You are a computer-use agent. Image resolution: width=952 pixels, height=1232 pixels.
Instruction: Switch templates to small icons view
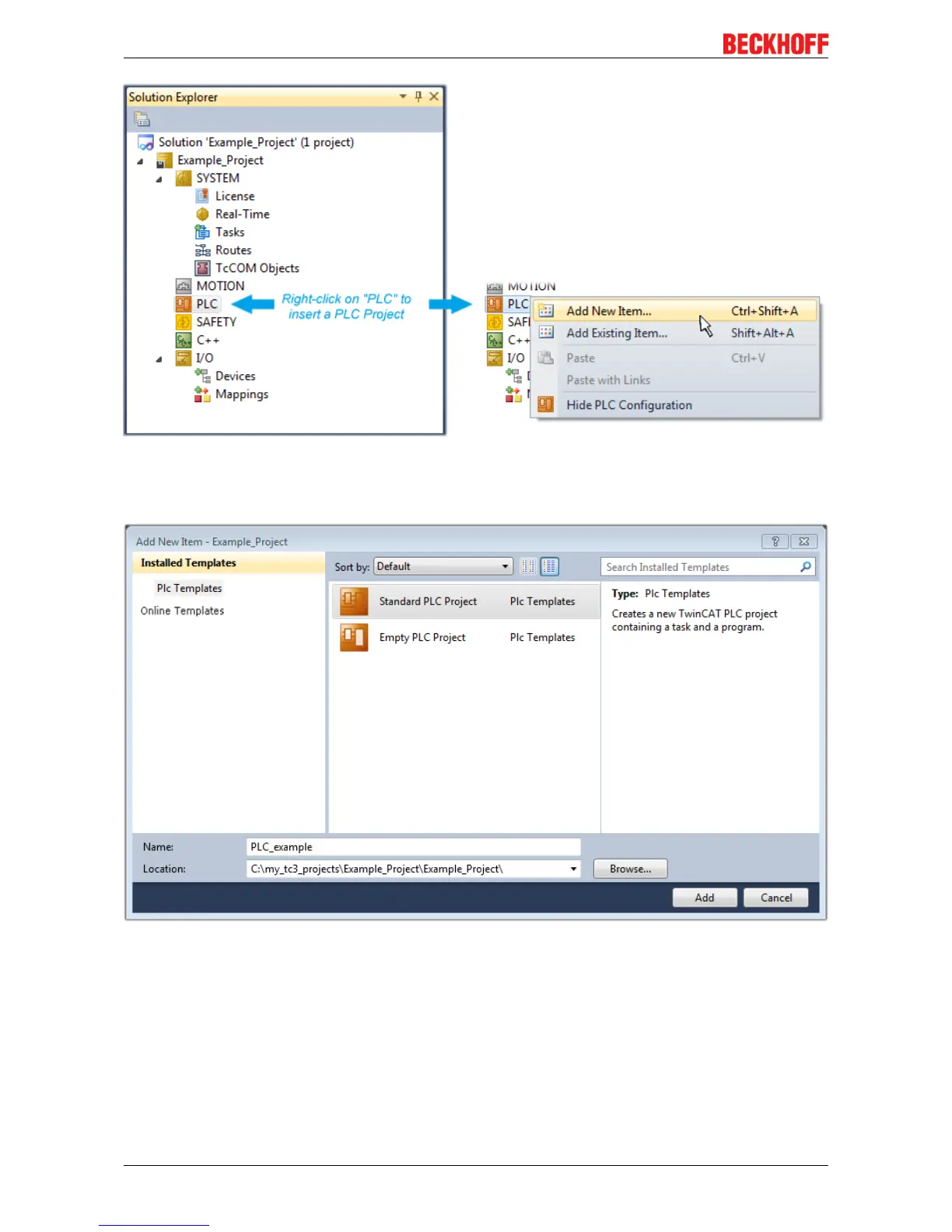point(529,566)
